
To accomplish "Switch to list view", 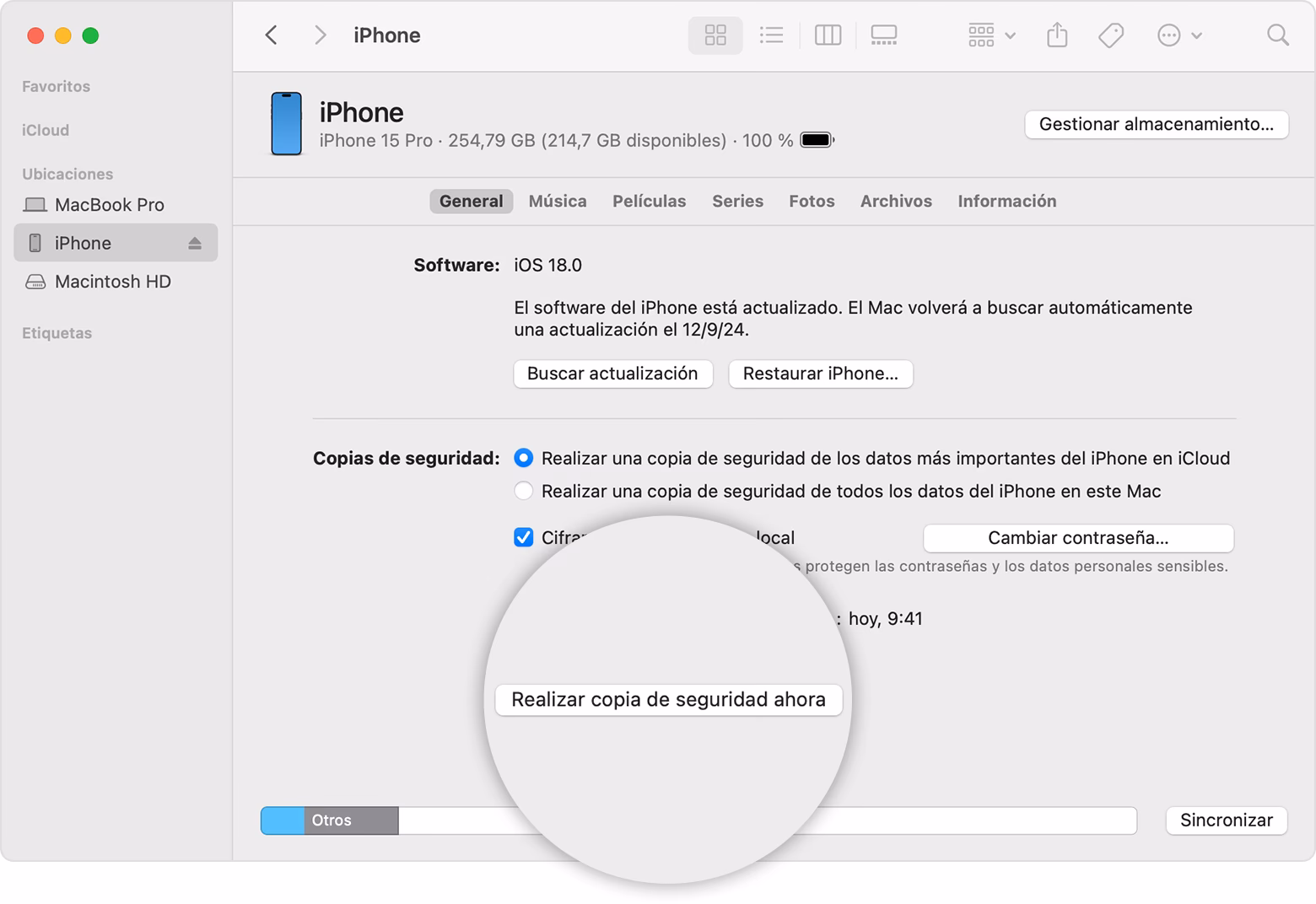I will pos(771,35).
